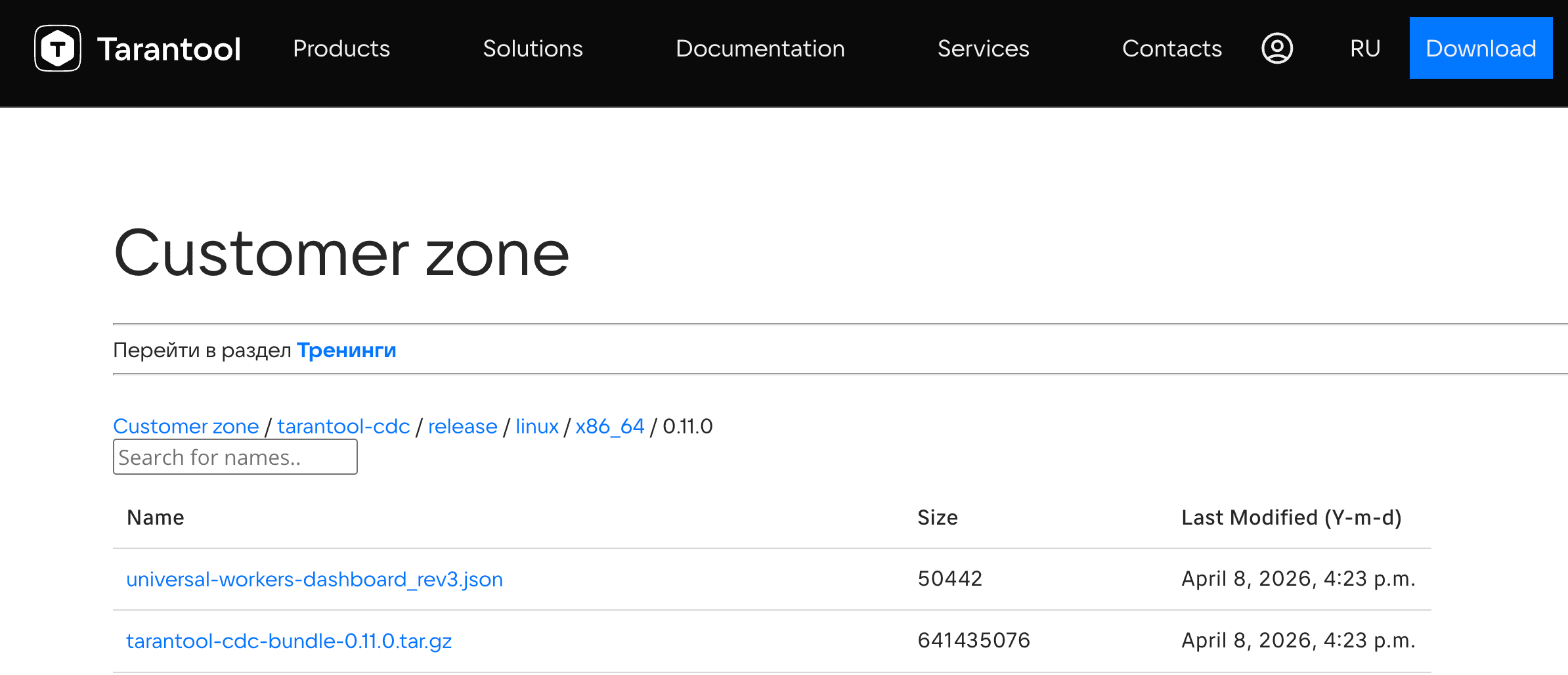Download tarantool-cdc-bundle-0.11.0.tar.gz file
1568x675 pixels.
289,641
